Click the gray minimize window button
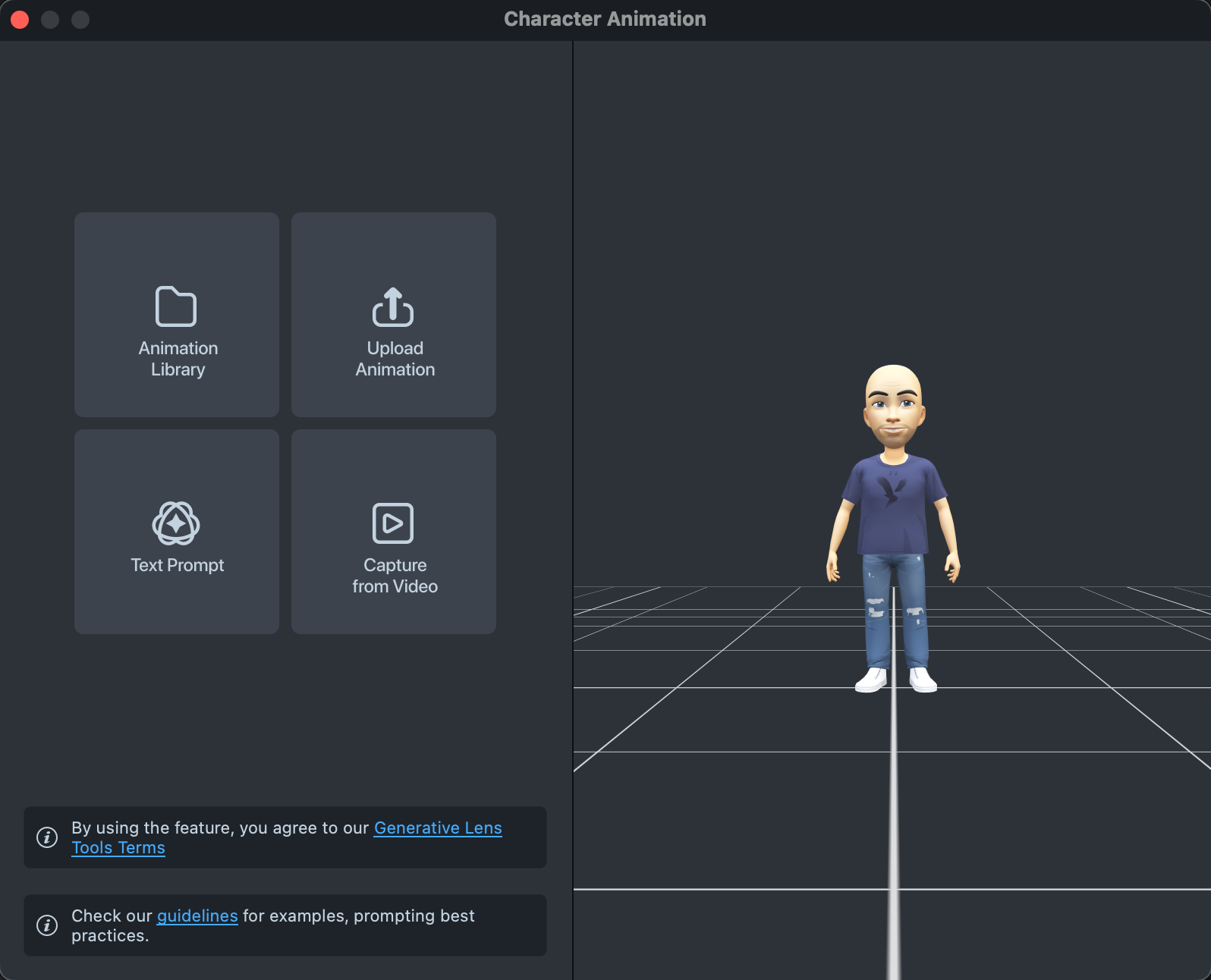The height and width of the screenshot is (980, 1211). (x=50, y=20)
